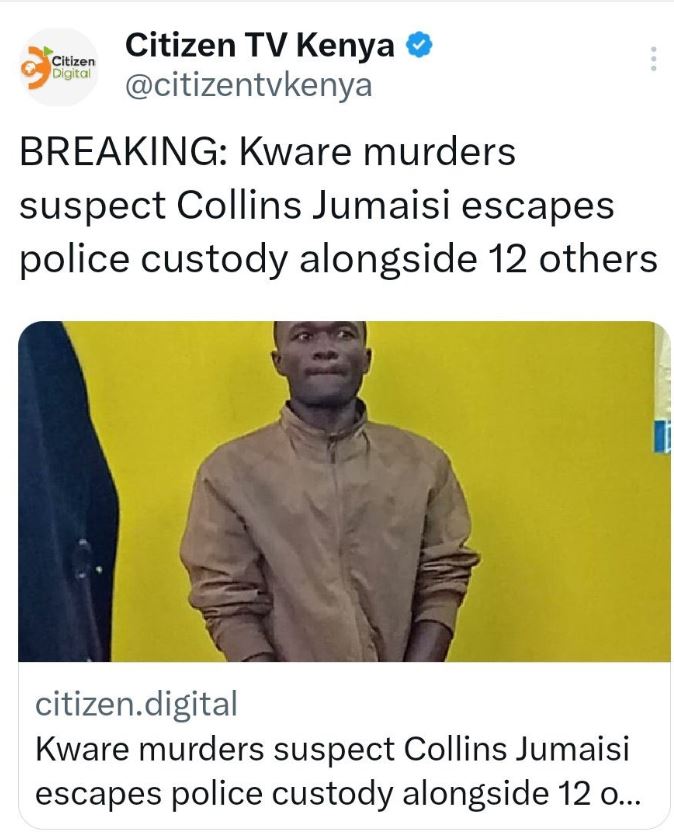Click Collins Jumaisi name in tweet body
The height and width of the screenshot is (836, 674).
(314, 206)
